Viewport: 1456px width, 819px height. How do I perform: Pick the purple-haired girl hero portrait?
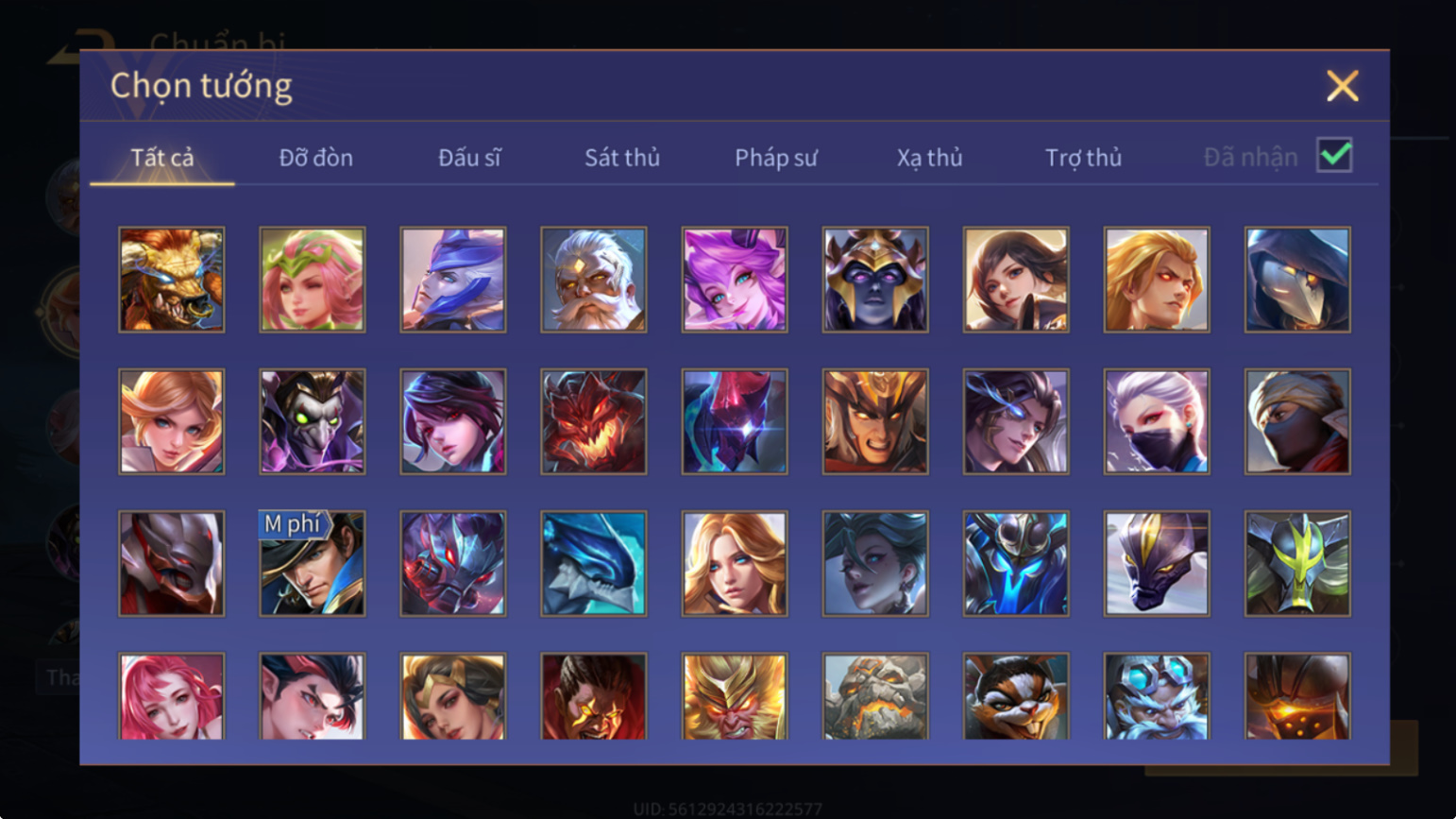click(x=735, y=280)
